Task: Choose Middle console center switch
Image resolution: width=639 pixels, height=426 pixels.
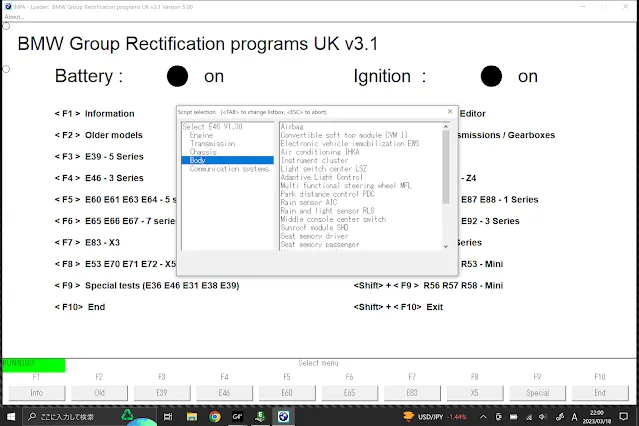Action: (333, 219)
